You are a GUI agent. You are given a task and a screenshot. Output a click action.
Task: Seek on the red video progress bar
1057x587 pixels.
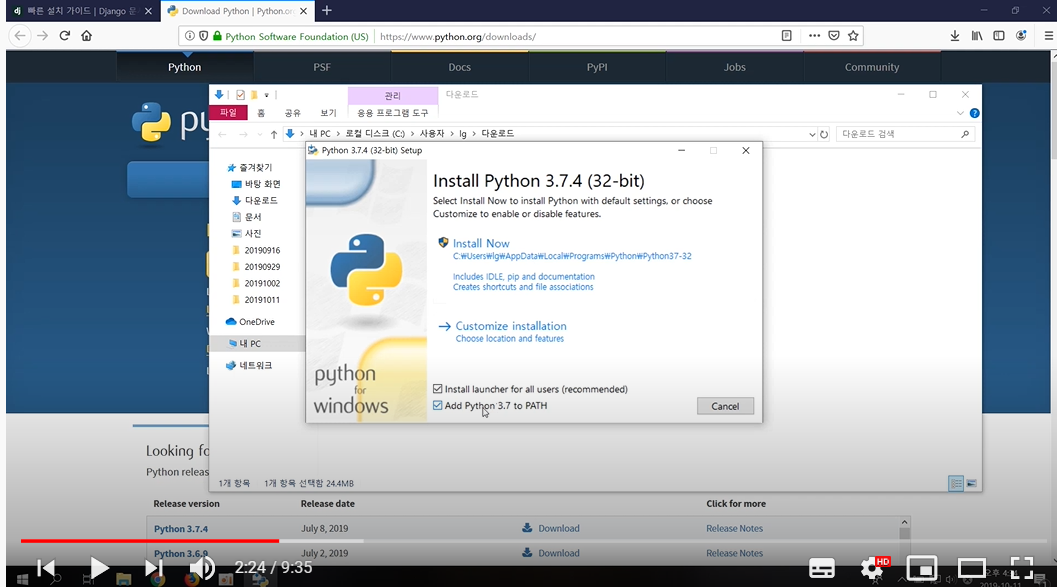click(x=150, y=540)
